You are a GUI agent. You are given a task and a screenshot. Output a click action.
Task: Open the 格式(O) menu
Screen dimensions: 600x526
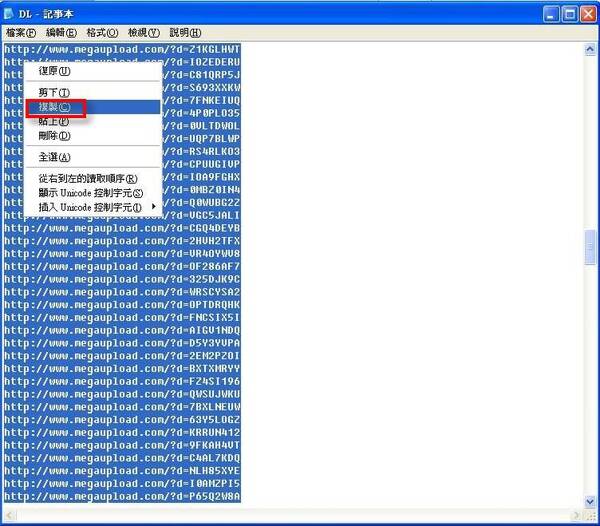pos(102,33)
